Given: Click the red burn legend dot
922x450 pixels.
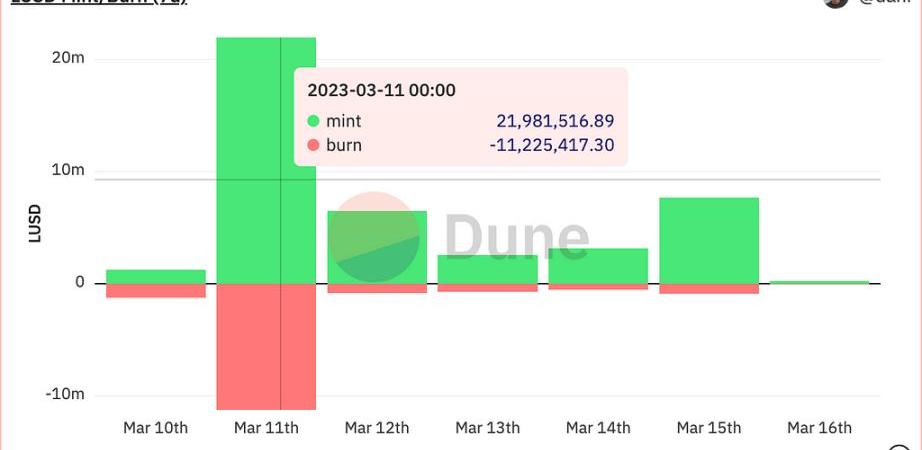Looking at the screenshot, I should 313,145.
